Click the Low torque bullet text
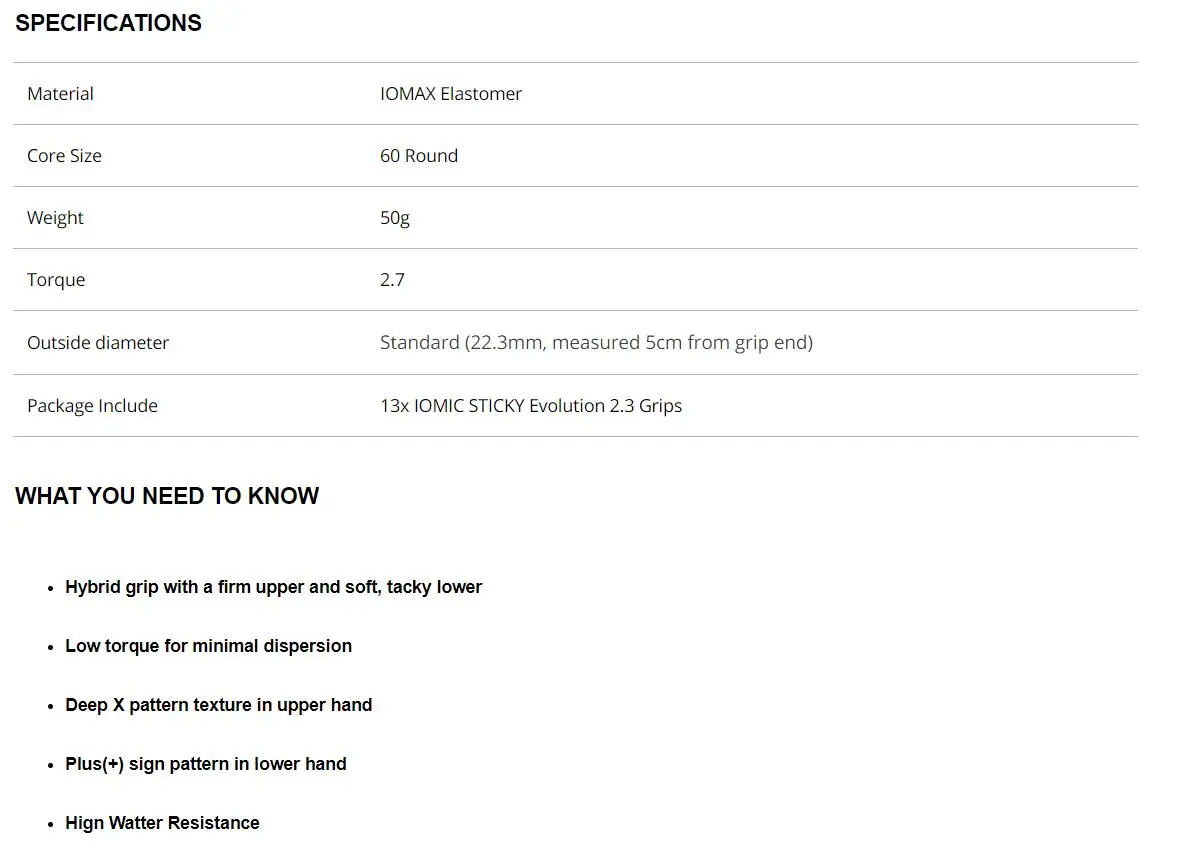 [208, 646]
